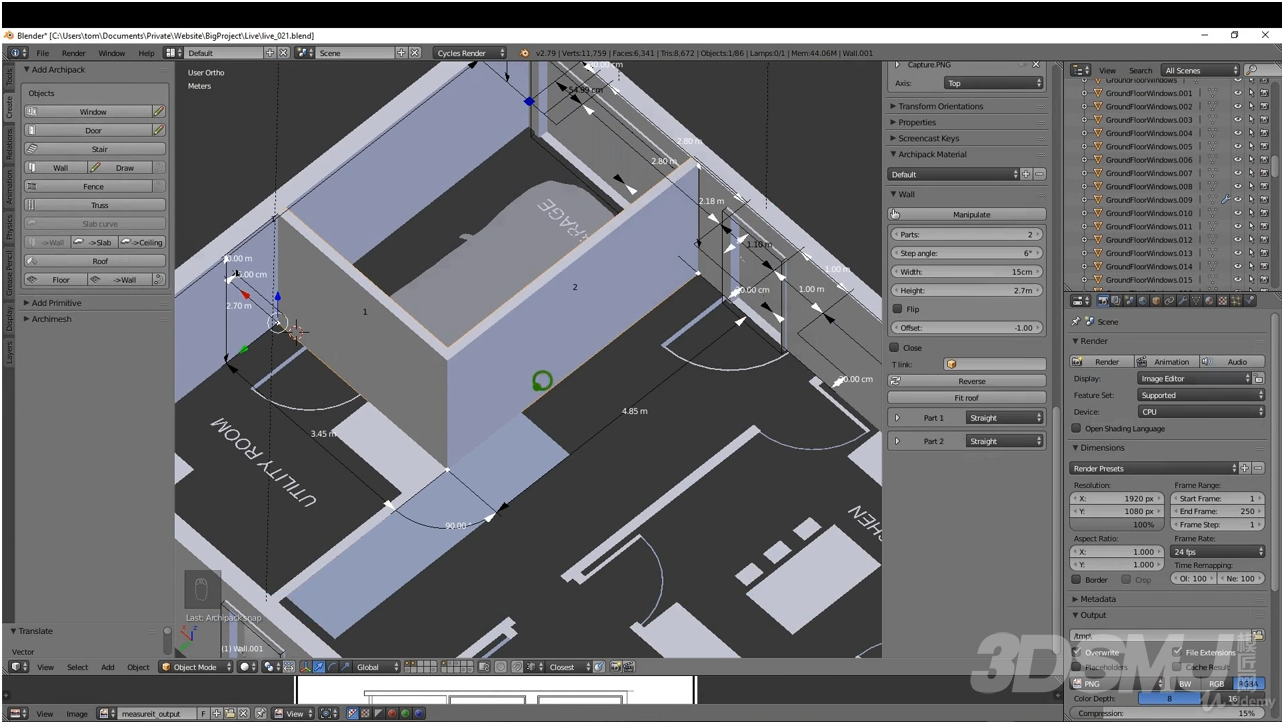Open the Add menu in 3D header
1284x724 pixels.
pyautogui.click(x=107, y=667)
